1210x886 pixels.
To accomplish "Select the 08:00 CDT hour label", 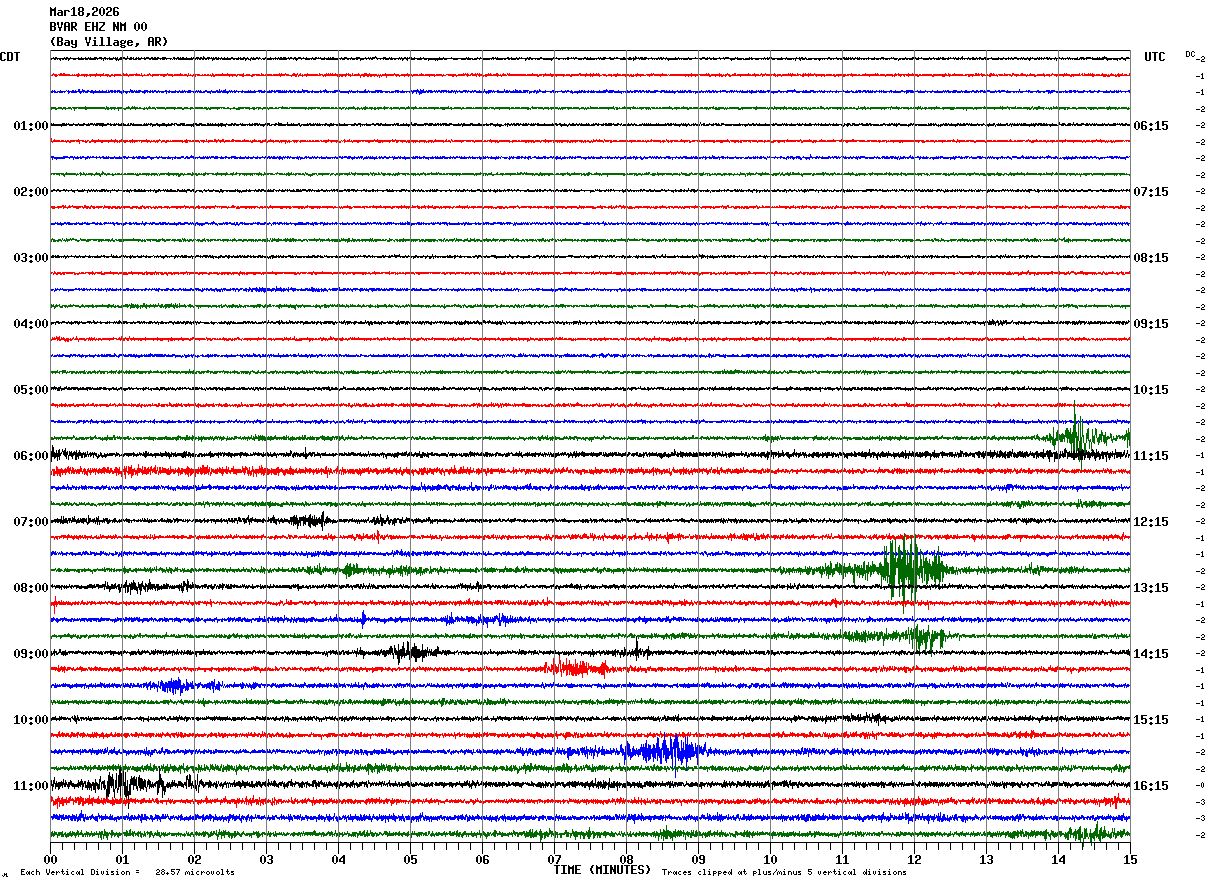I will click(31, 588).
